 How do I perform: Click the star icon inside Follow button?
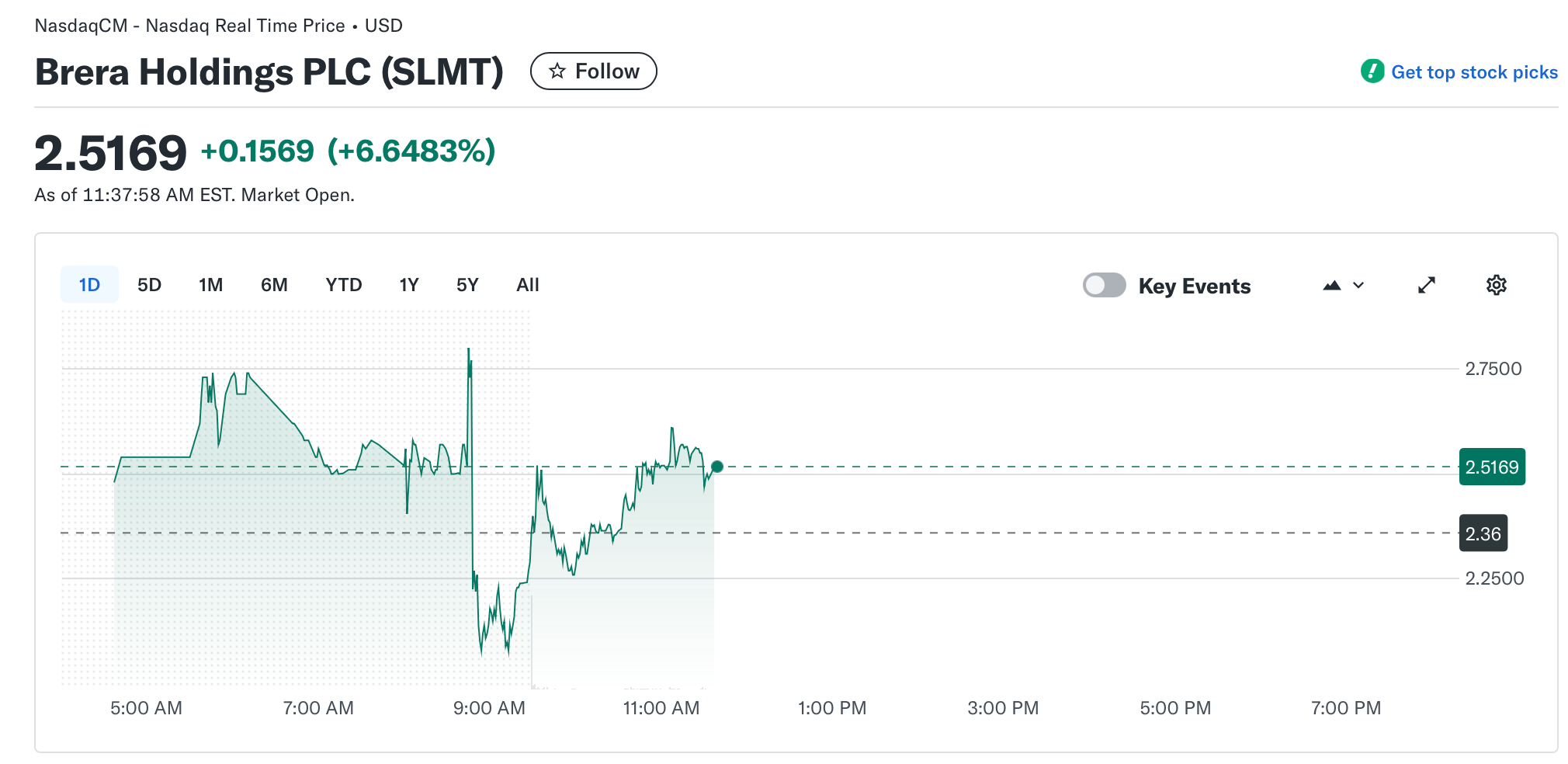pos(556,71)
